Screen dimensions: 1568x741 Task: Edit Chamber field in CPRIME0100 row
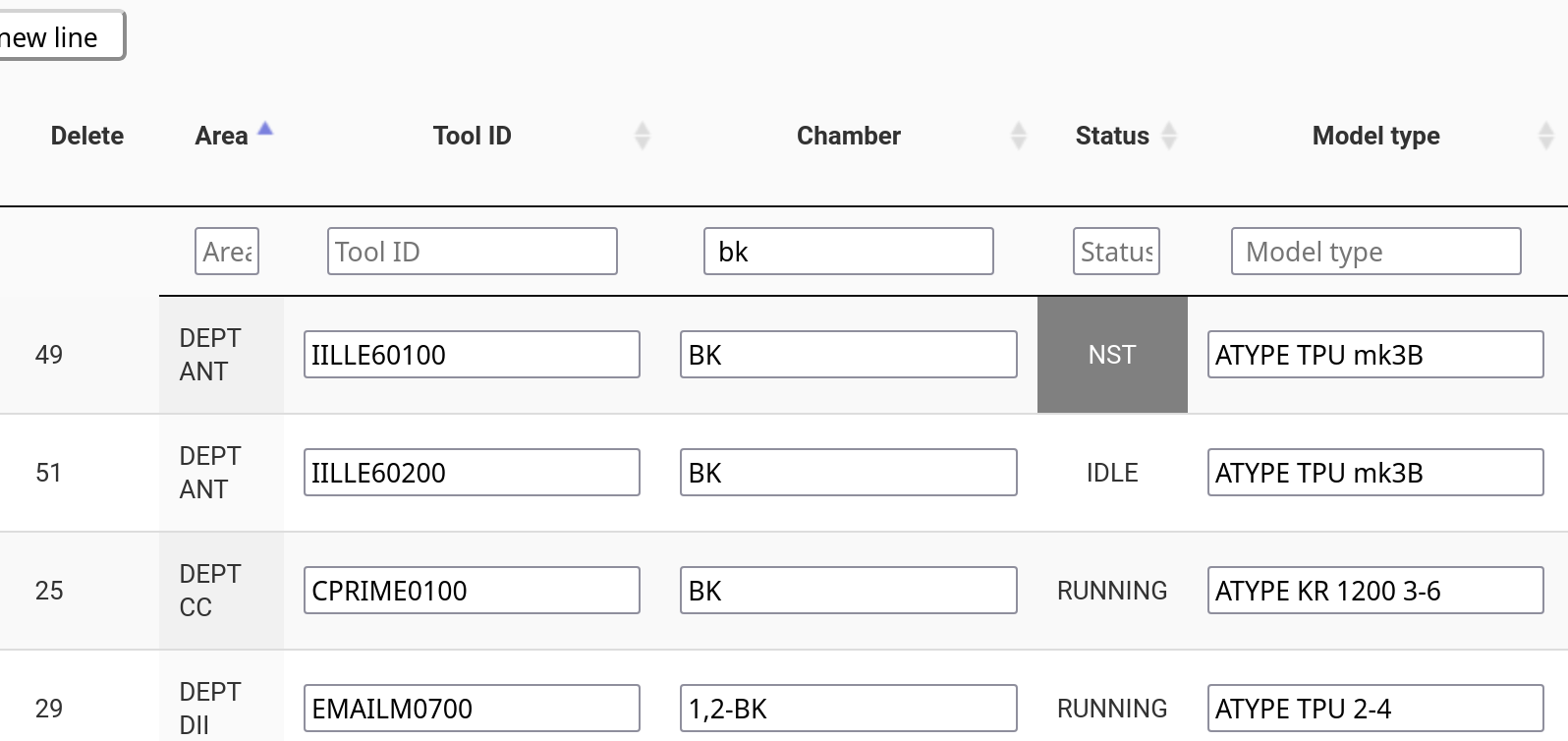pyautogui.click(x=849, y=591)
